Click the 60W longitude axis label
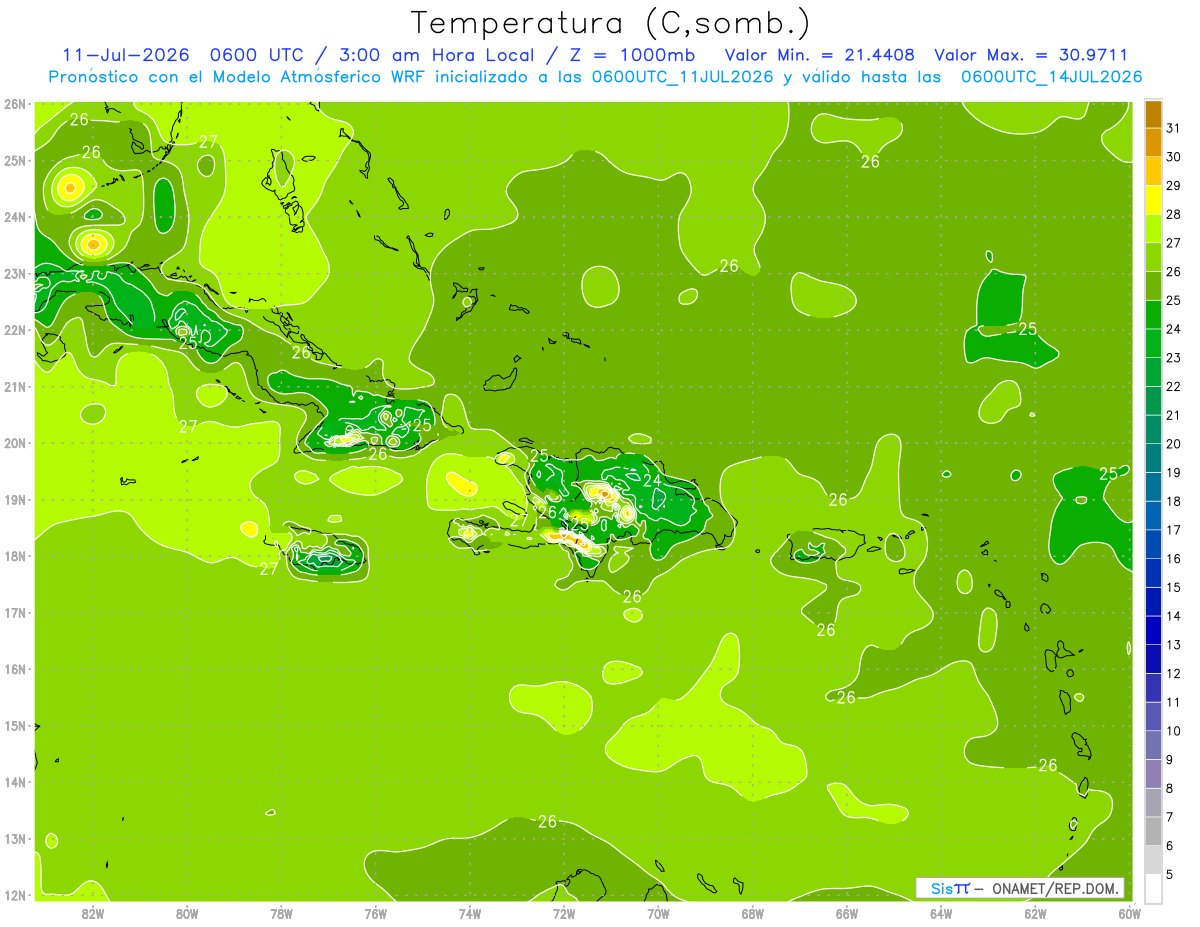Viewport: 1200px width, 927px height. click(x=1129, y=914)
